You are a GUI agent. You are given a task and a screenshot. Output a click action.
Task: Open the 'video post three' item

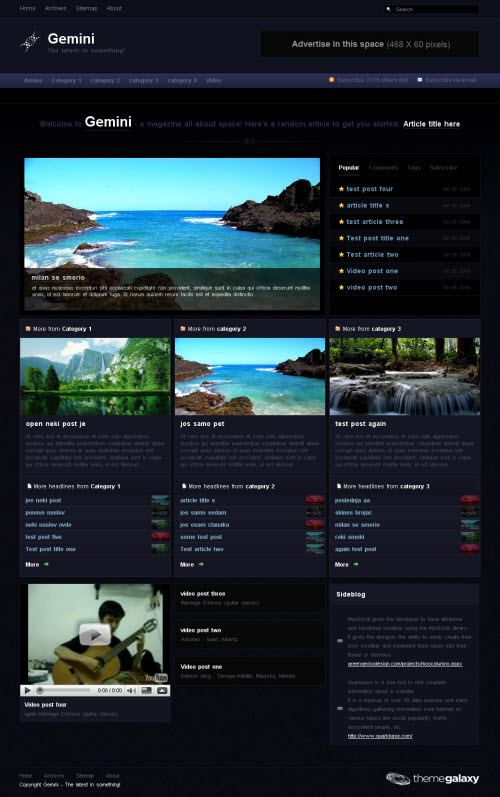pos(203,594)
